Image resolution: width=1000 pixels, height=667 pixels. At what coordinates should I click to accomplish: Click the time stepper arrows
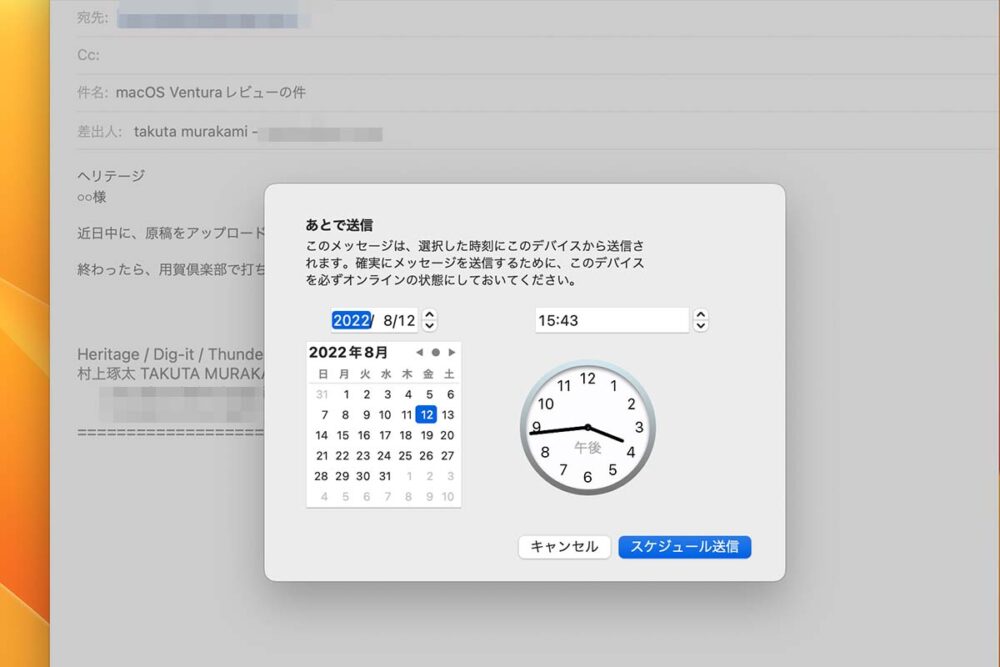[701, 320]
